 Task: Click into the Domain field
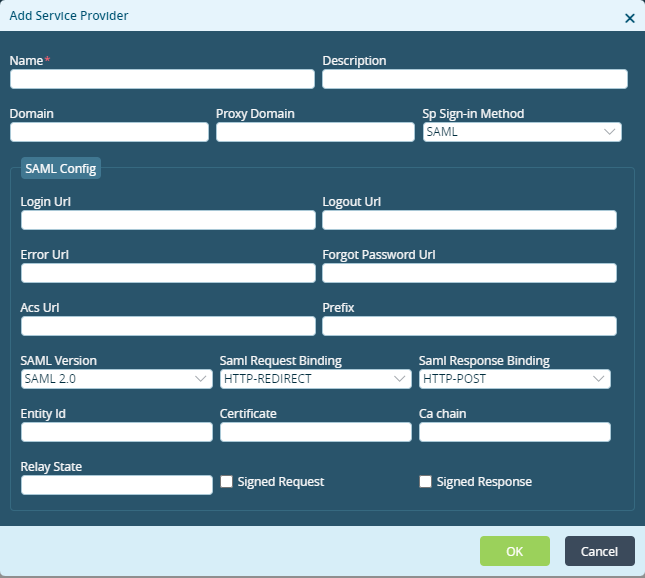coord(109,132)
